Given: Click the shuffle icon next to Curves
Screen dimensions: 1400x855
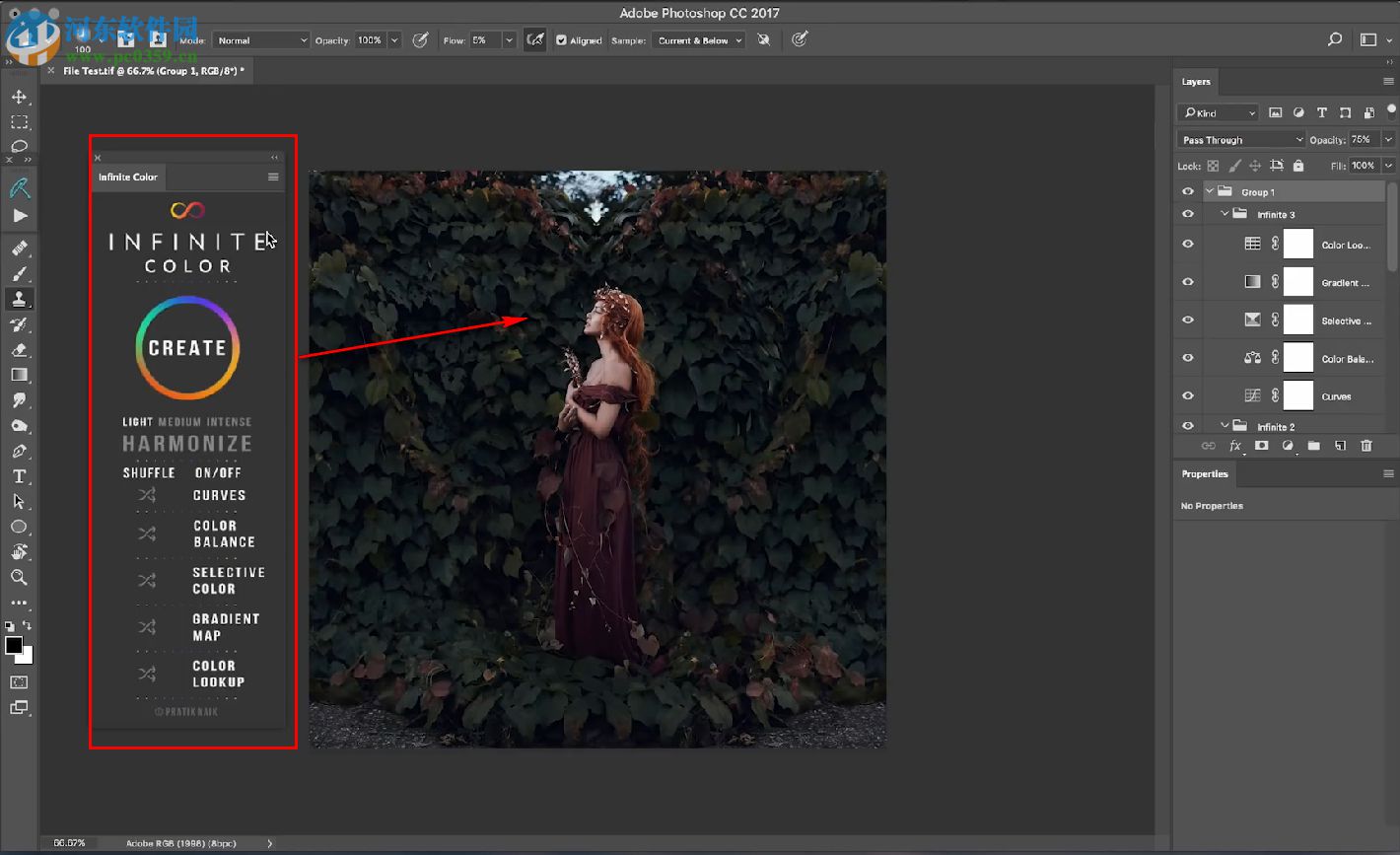Looking at the screenshot, I should (x=147, y=495).
